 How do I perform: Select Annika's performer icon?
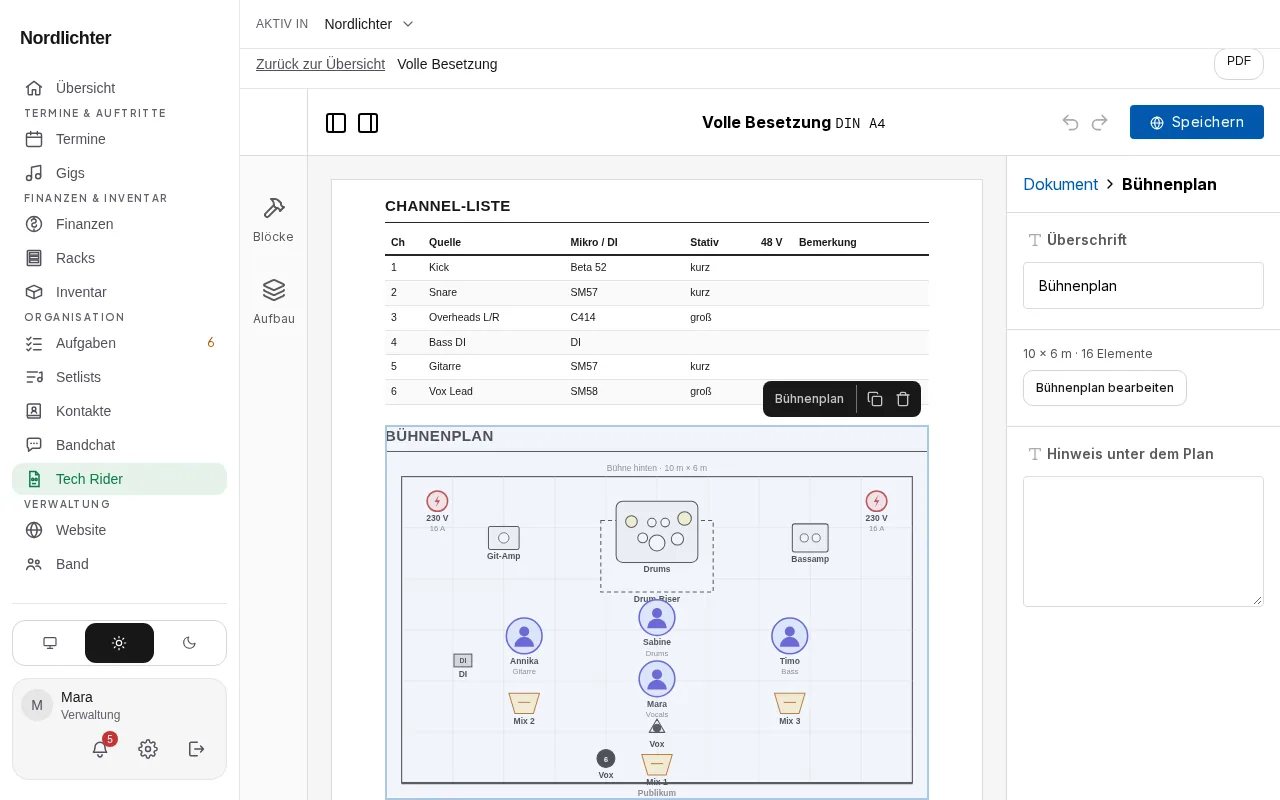(524, 636)
